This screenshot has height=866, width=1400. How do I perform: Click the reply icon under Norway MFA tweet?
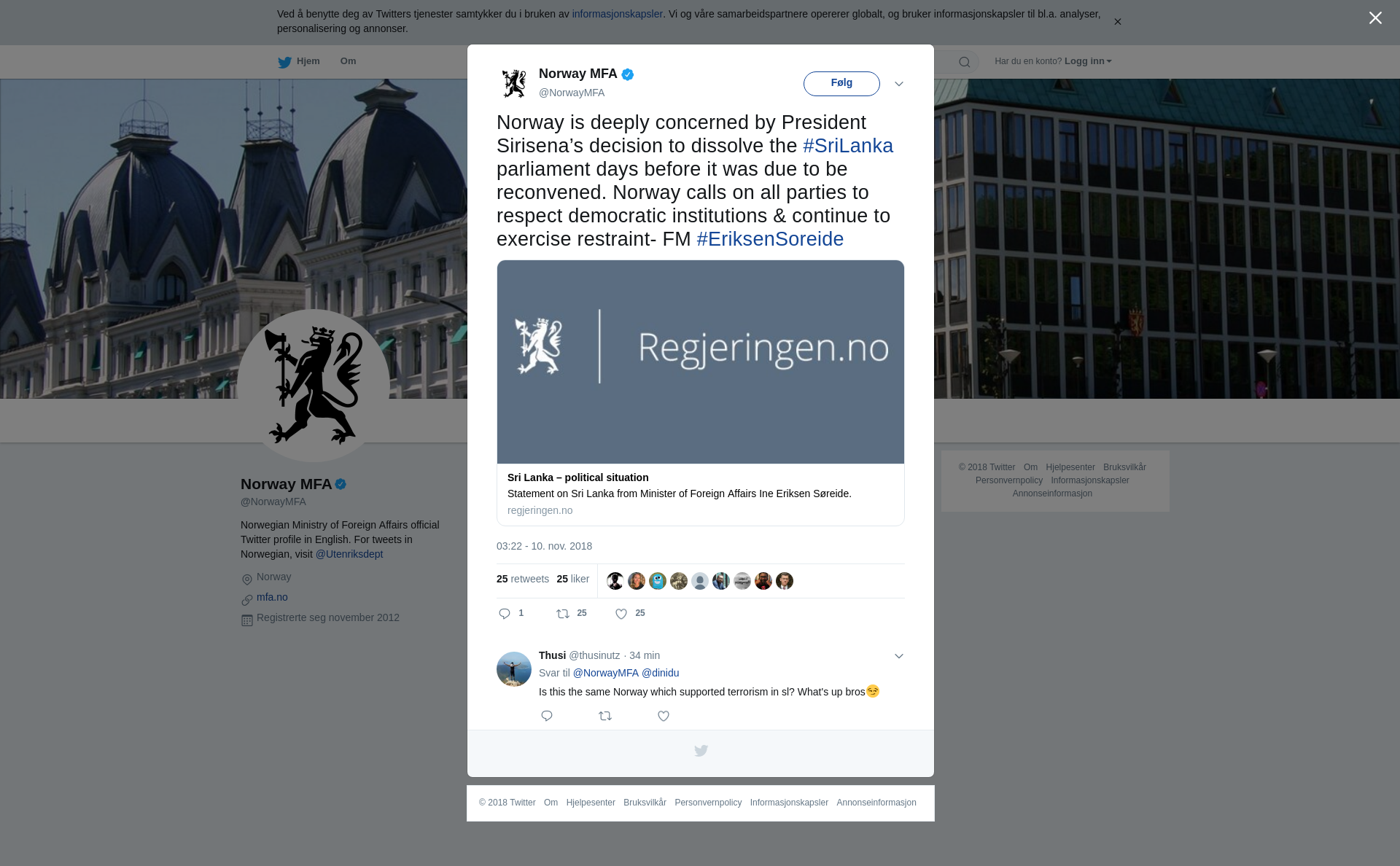[505, 614]
